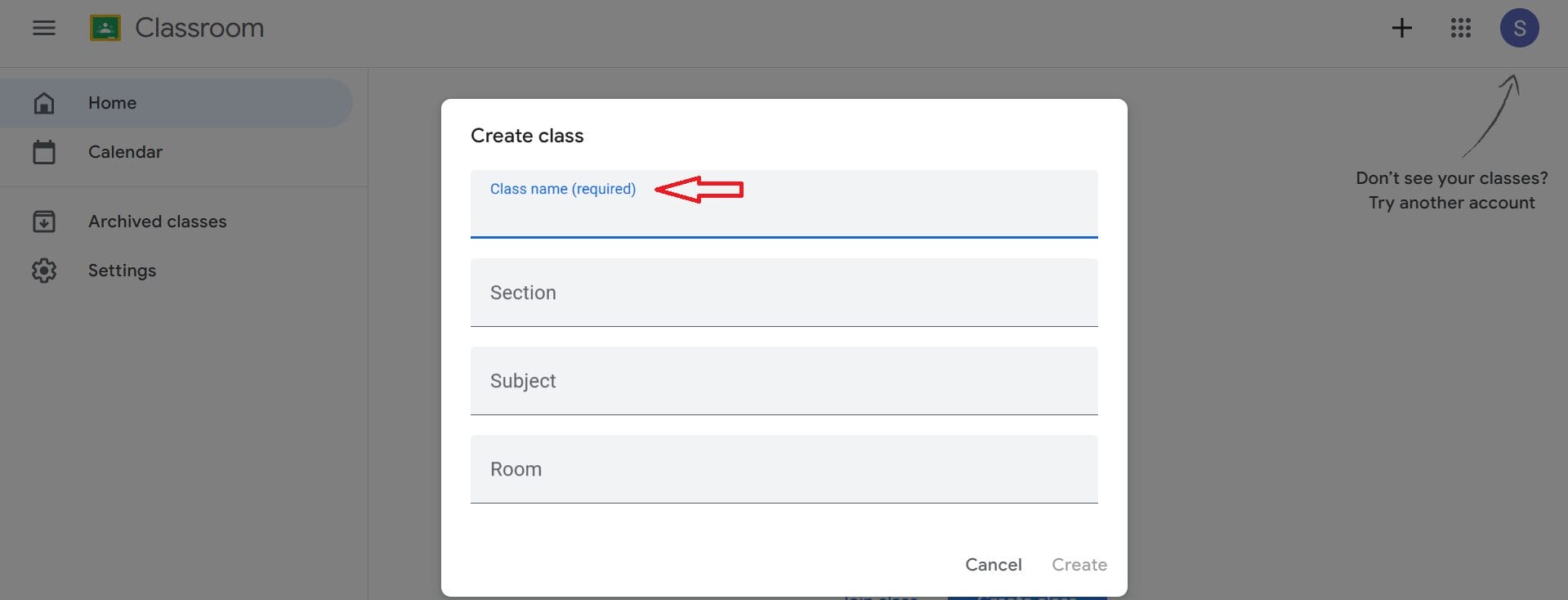Click the Room input field
Image resolution: width=1568 pixels, height=600 pixels.
784,469
